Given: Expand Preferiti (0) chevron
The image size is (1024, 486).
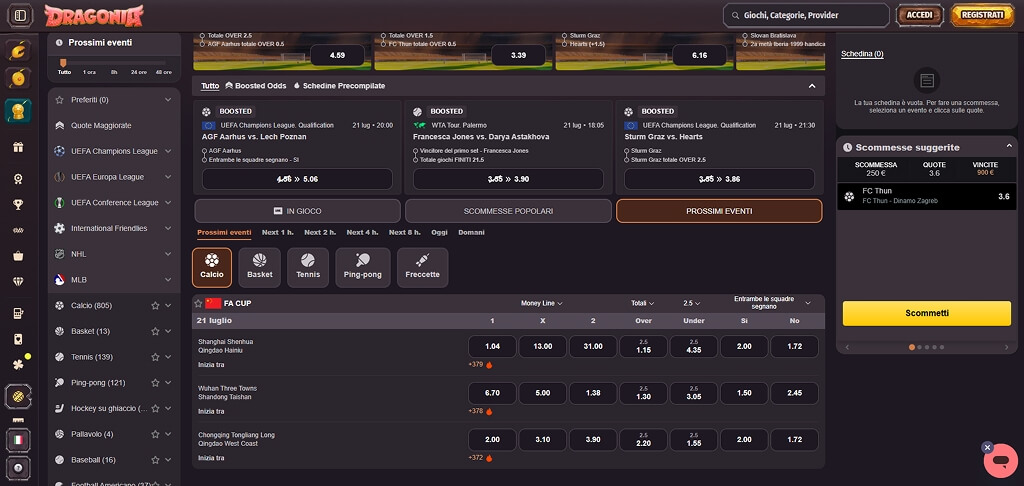Looking at the screenshot, I should tap(168, 99).
